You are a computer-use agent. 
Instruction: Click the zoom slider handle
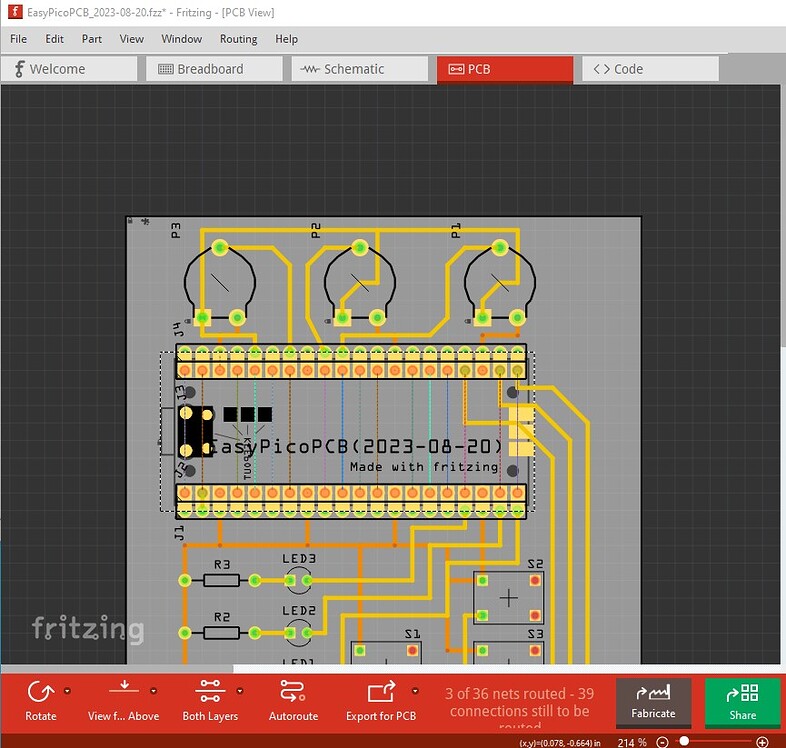coord(684,741)
